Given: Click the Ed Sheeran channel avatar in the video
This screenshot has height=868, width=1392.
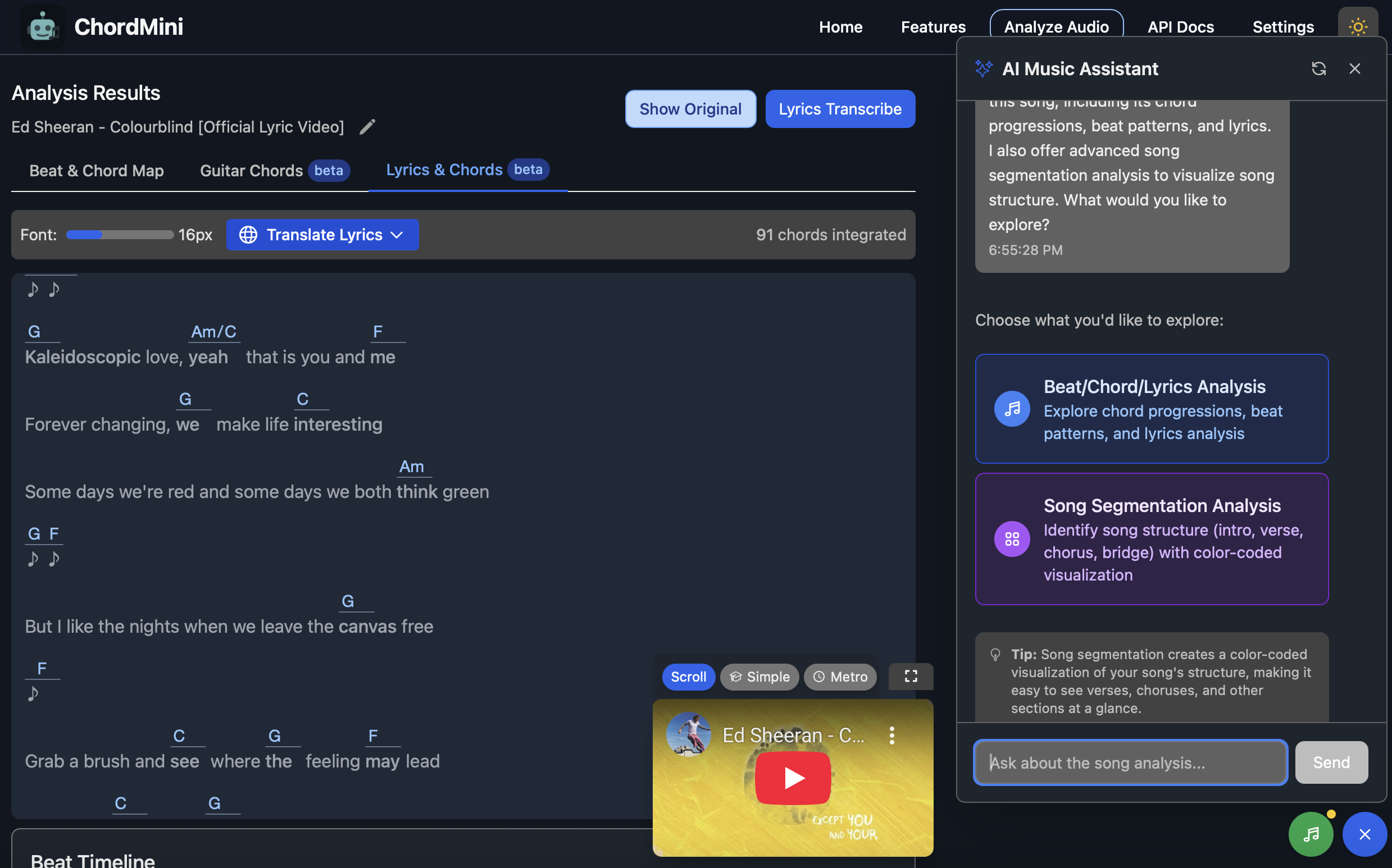Looking at the screenshot, I should pyautogui.click(x=688, y=734).
